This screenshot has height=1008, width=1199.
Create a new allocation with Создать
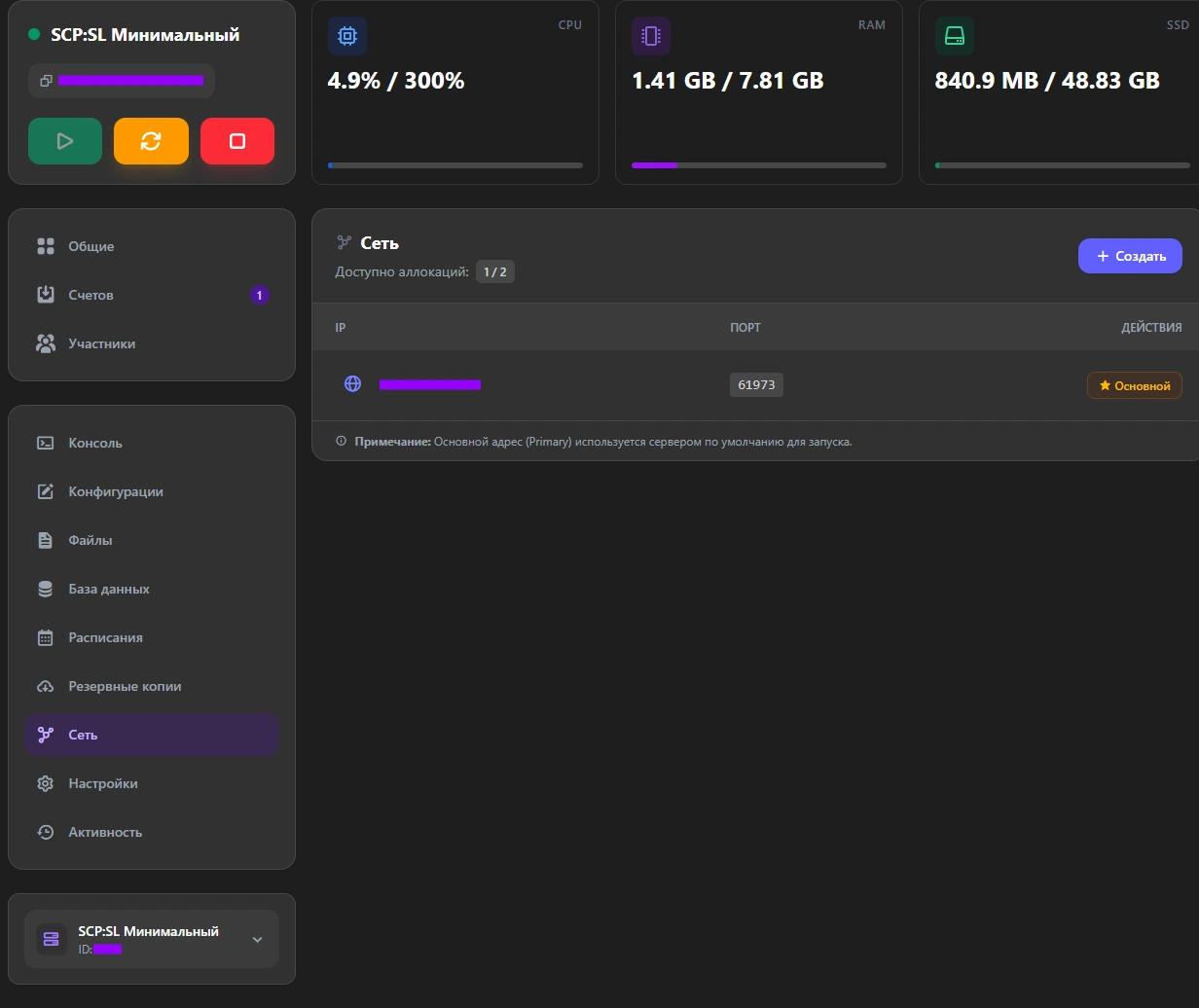point(1130,256)
